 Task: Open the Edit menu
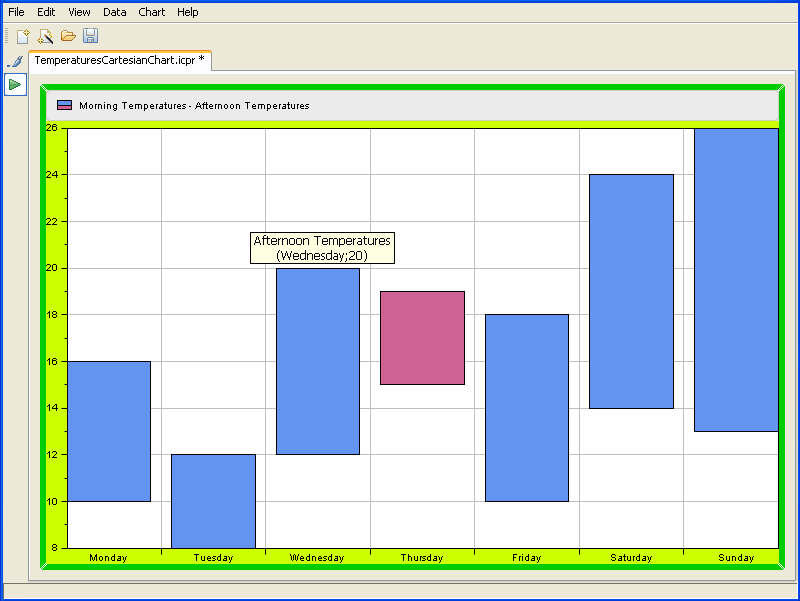46,12
